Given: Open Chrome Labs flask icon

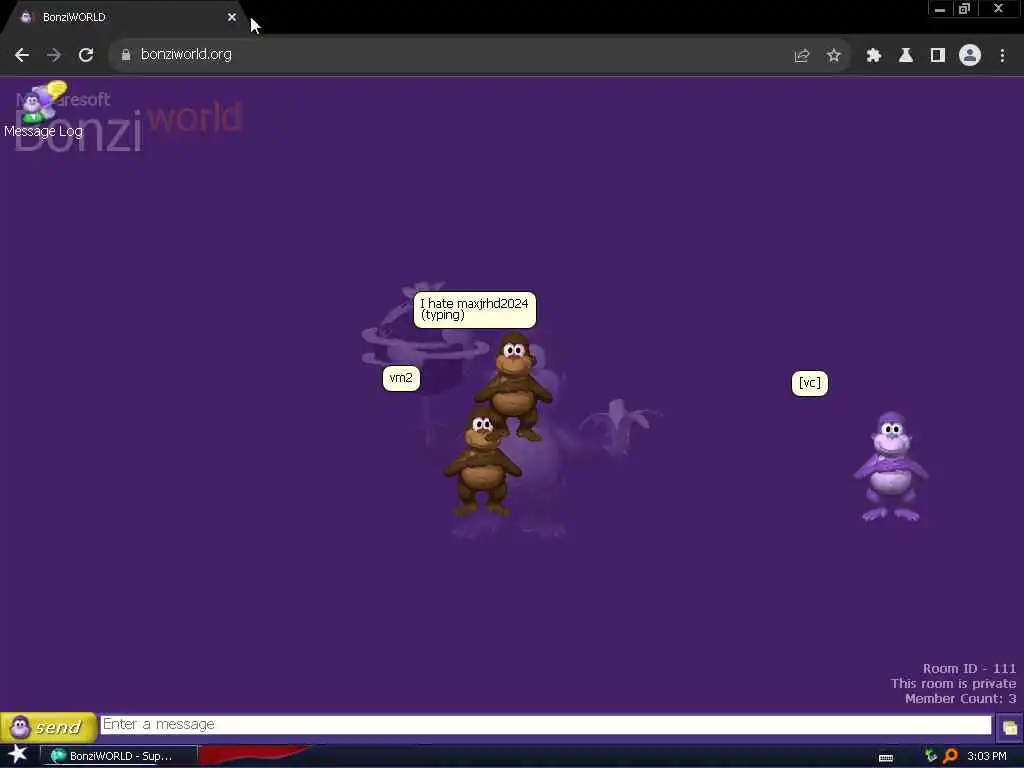Looking at the screenshot, I should pos(906,56).
